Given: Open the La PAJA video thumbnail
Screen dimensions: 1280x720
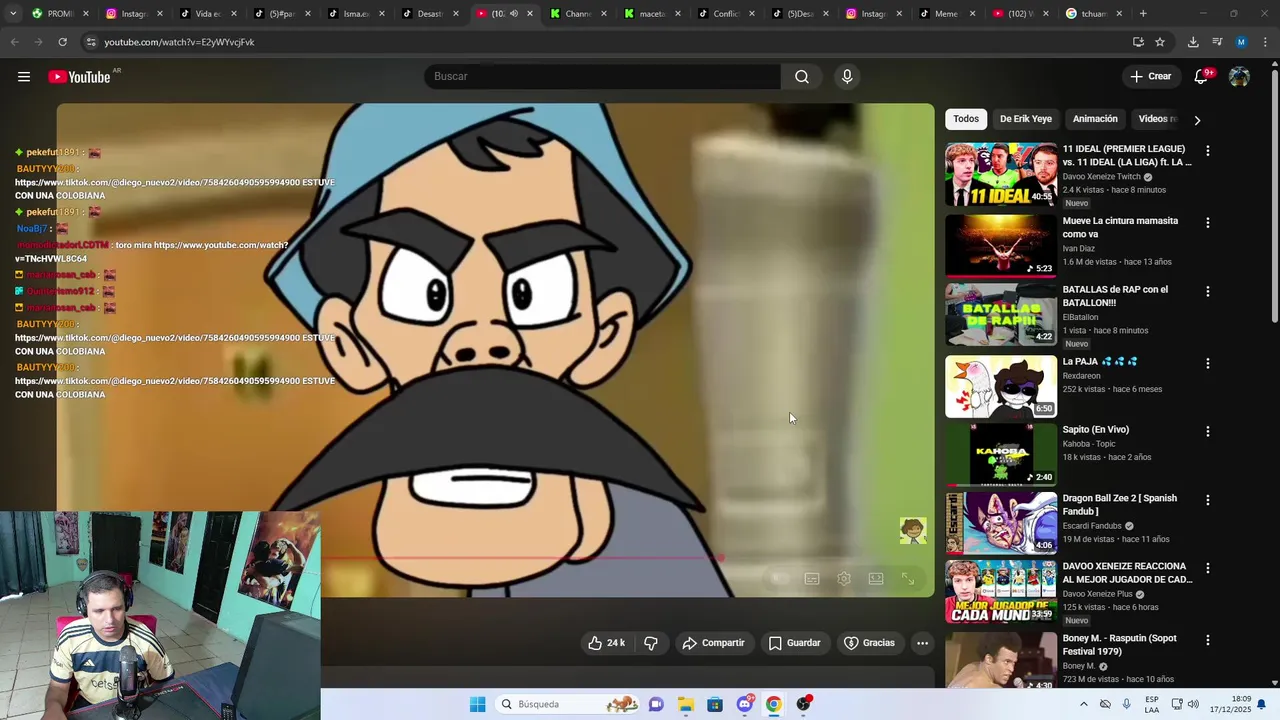Looking at the screenshot, I should (x=1001, y=387).
